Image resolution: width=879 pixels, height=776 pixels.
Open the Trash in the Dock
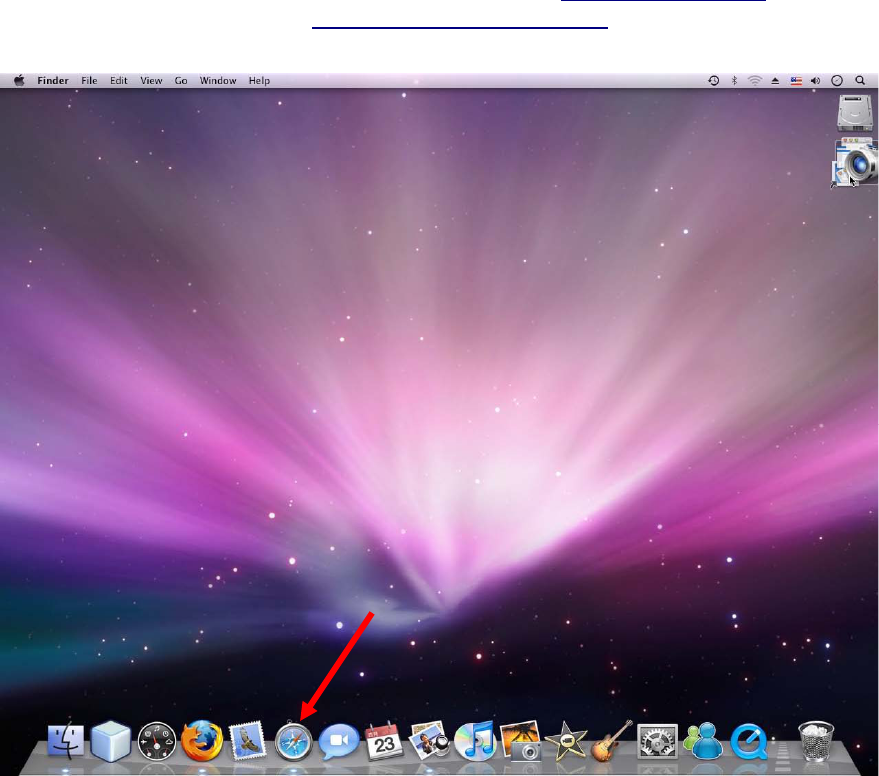(816, 741)
